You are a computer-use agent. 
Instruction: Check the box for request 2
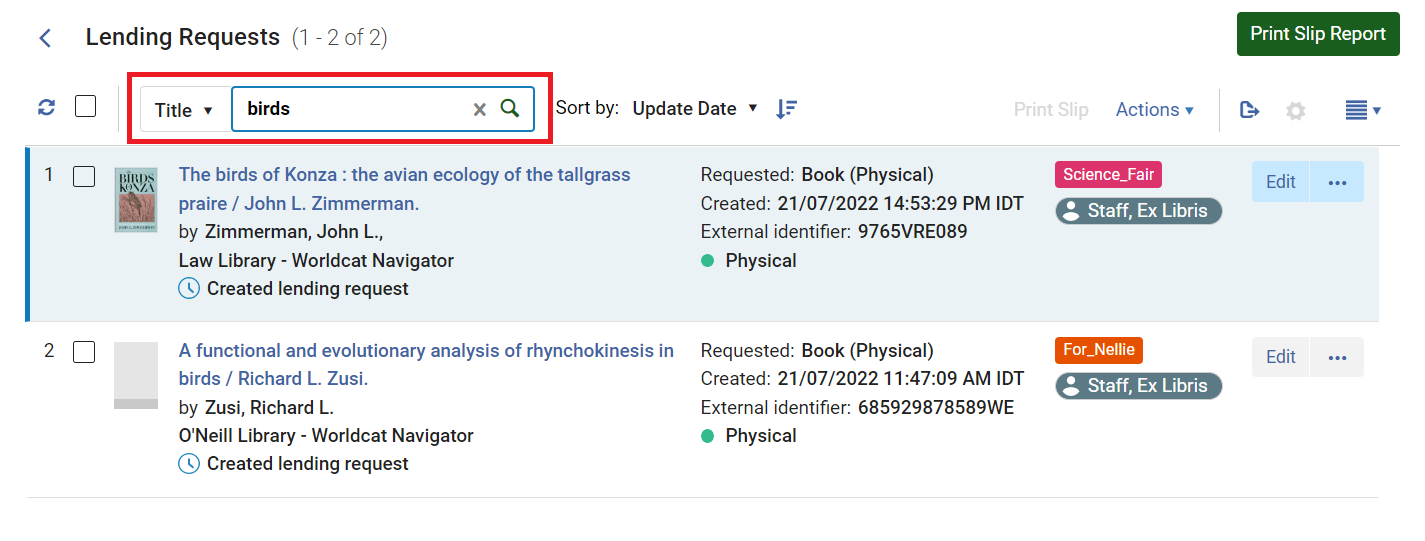84,352
